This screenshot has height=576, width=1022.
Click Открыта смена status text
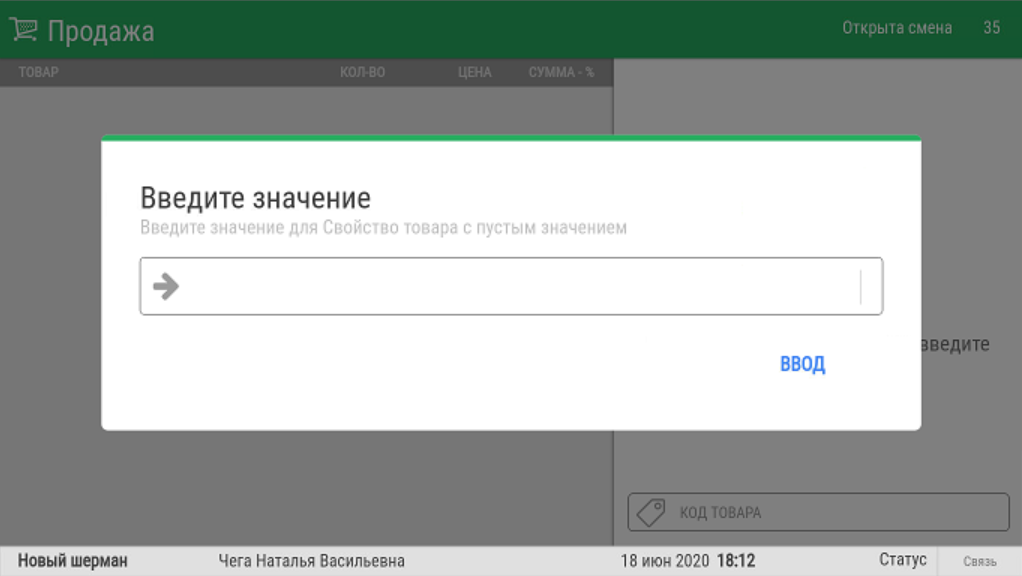coord(897,28)
